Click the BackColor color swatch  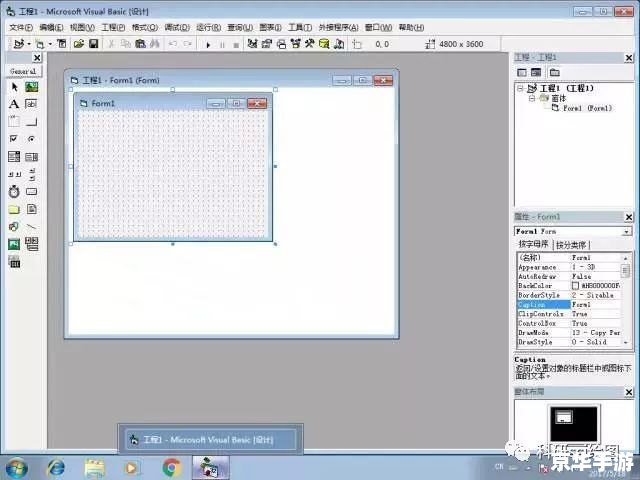point(576,286)
